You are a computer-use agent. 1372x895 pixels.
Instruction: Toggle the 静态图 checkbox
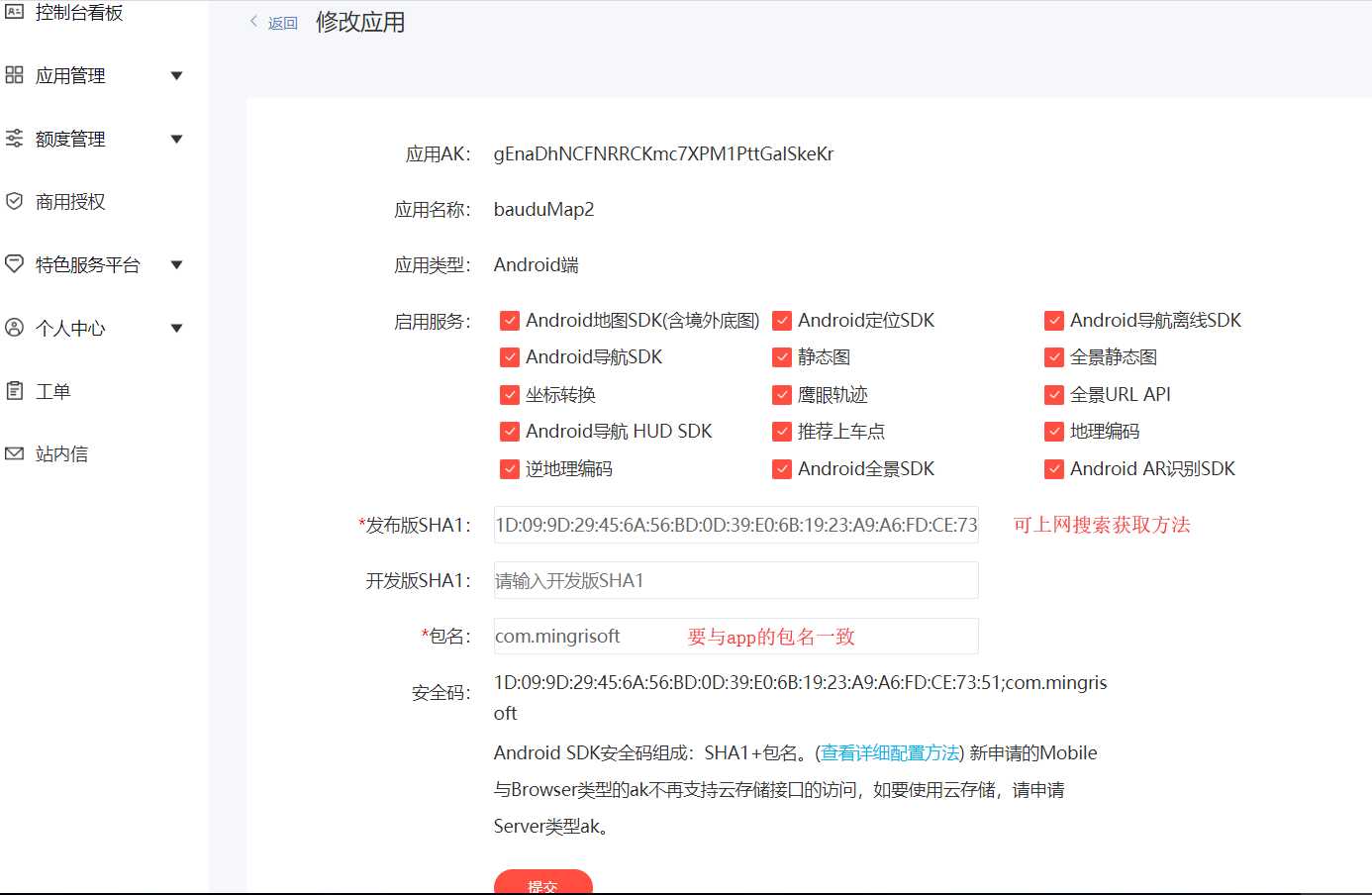782,357
